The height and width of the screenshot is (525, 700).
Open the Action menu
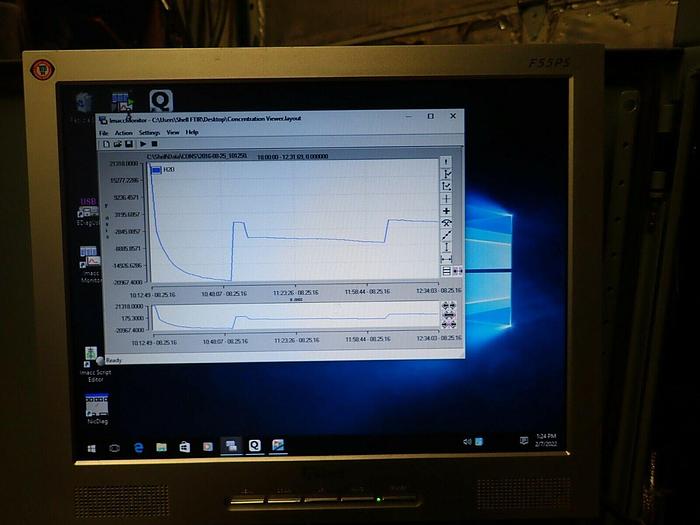coord(124,133)
